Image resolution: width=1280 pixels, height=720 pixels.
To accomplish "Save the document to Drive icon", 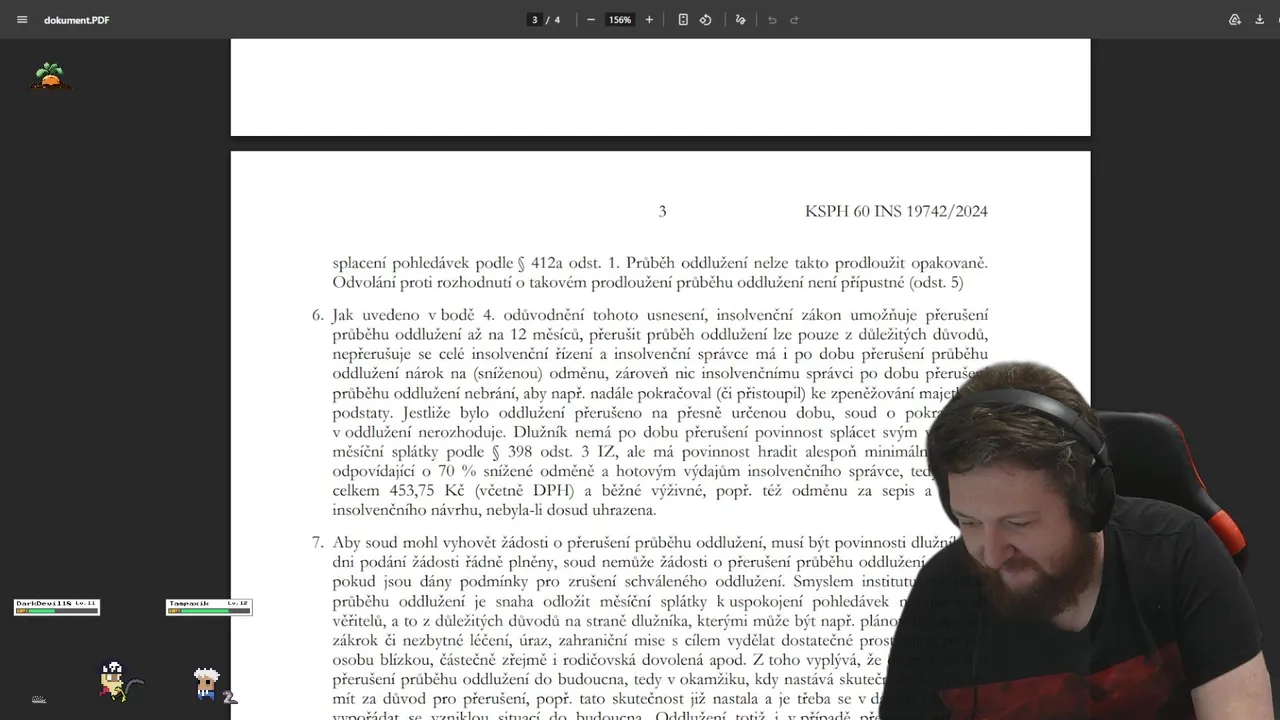I will (x=1235, y=20).
